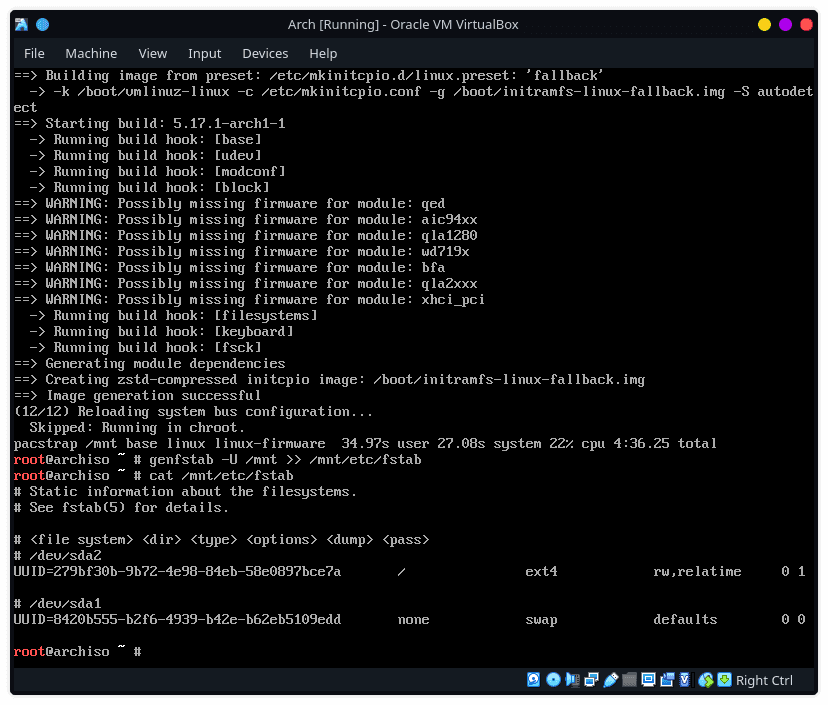Click 'Starting build: 5.17.1-arch1-1' line
The image size is (828, 705).
[x=149, y=124]
